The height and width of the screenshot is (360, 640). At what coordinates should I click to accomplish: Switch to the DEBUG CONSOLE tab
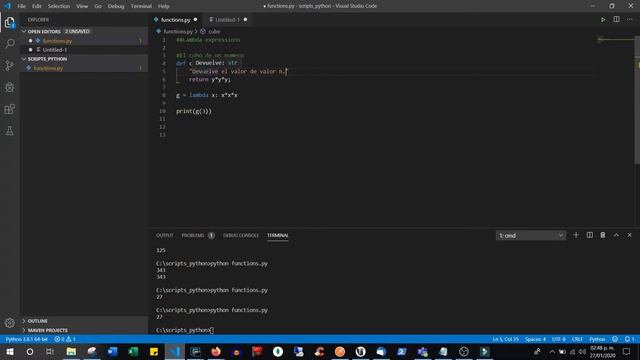point(241,236)
